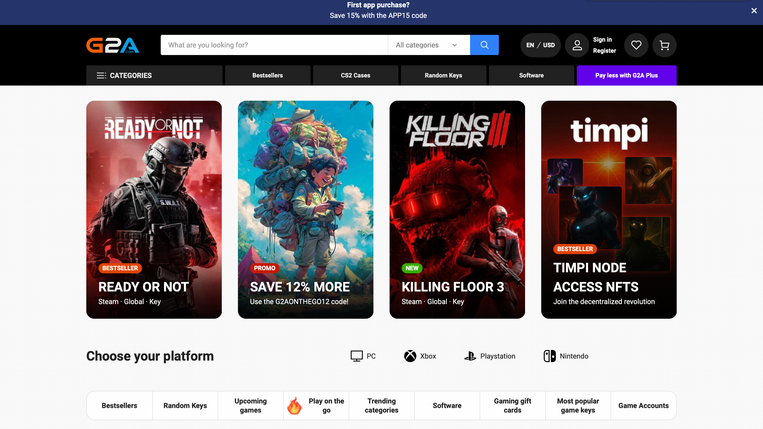Click 'Save 15% with the APP15 code' text

point(378,16)
